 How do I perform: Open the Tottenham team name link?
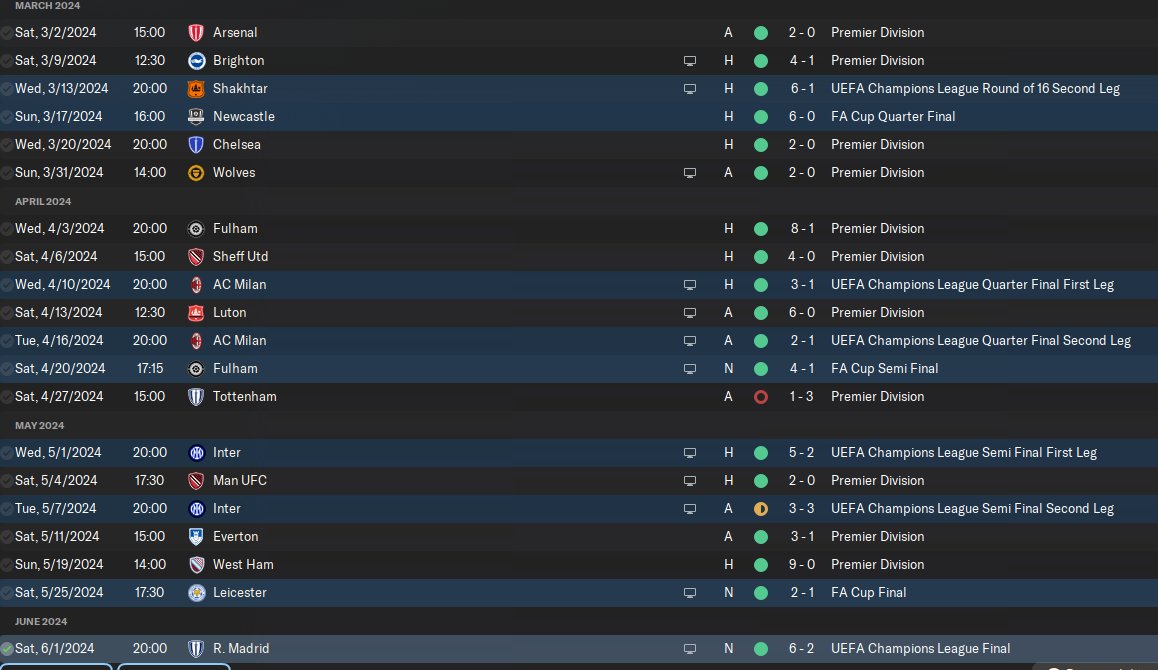(244, 397)
